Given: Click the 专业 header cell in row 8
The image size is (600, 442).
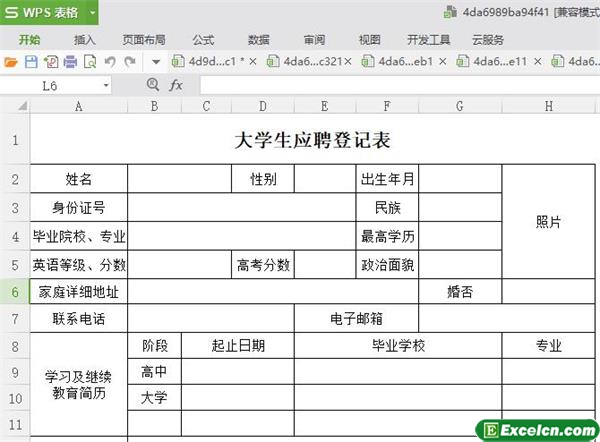Looking at the screenshot, I should pos(549,346).
